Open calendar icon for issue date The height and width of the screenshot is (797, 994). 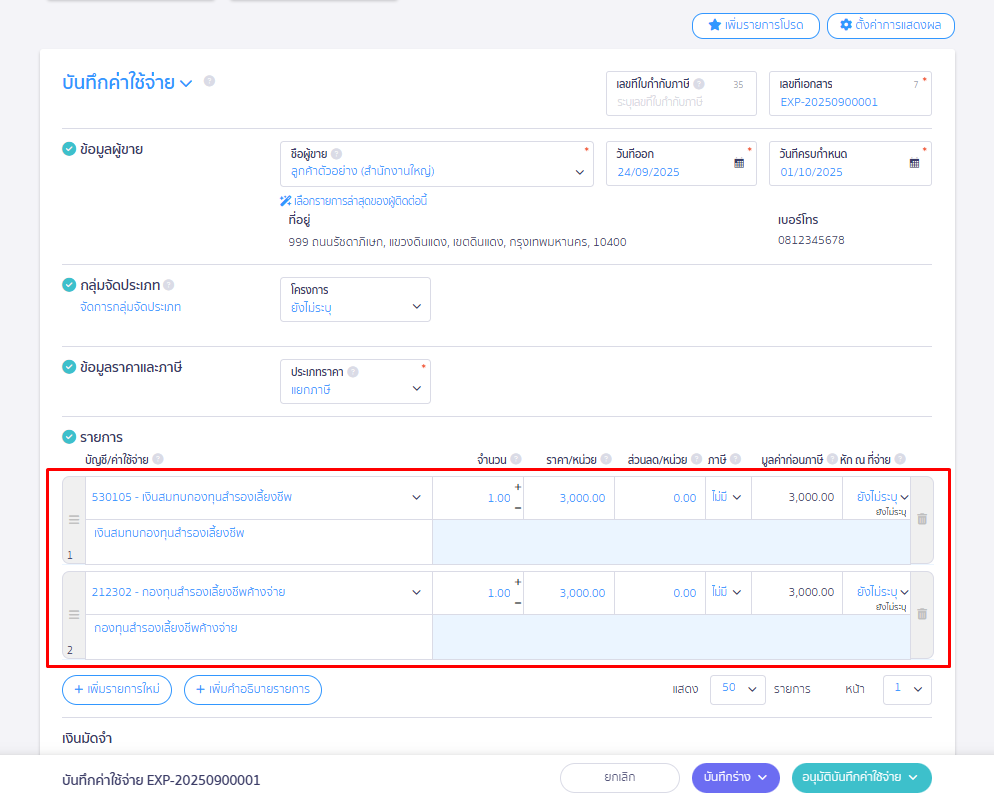(739, 163)
